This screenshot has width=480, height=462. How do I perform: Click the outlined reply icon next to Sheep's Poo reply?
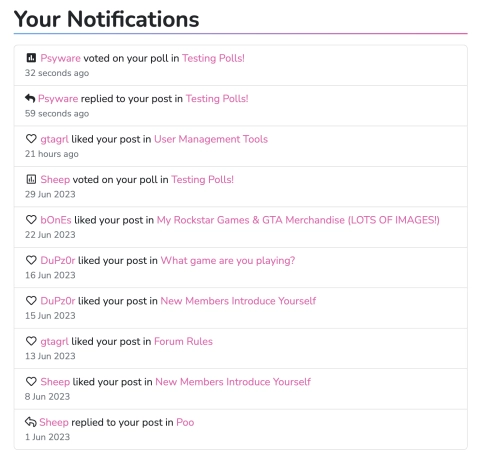pos(30,422)
